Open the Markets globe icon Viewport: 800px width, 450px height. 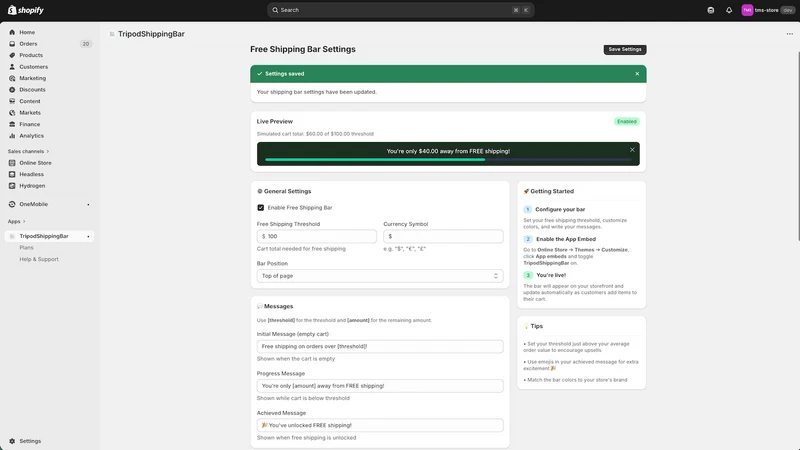pos(12,113)
